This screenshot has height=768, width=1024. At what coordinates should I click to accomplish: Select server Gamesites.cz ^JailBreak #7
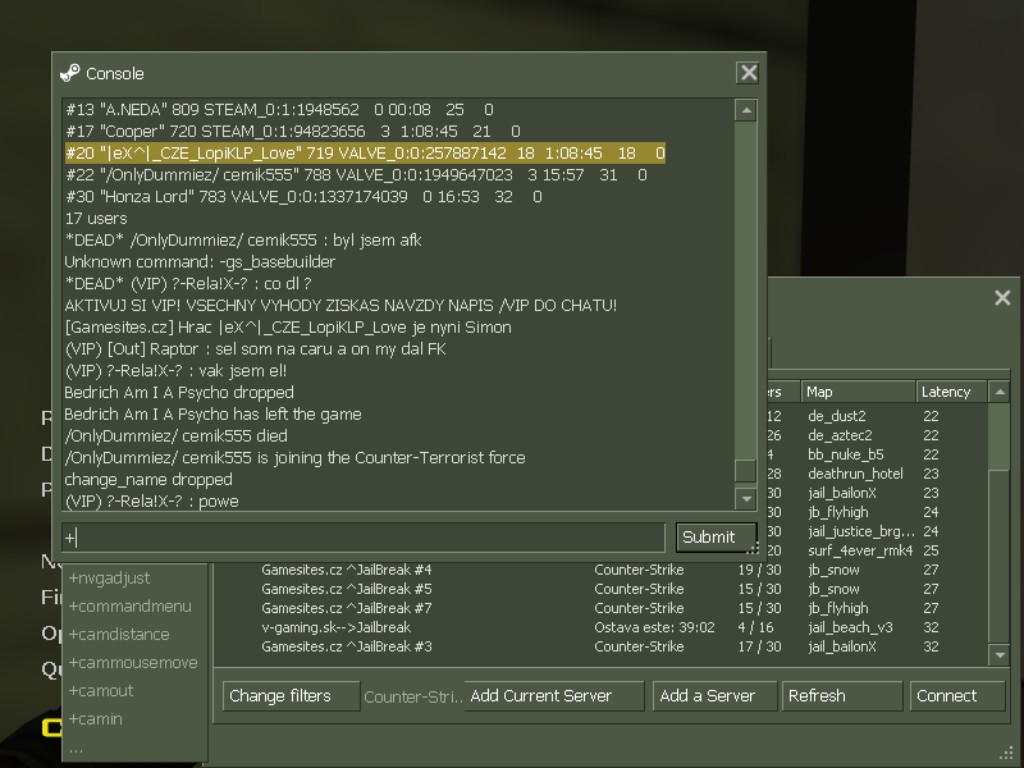tap(346, 608)
